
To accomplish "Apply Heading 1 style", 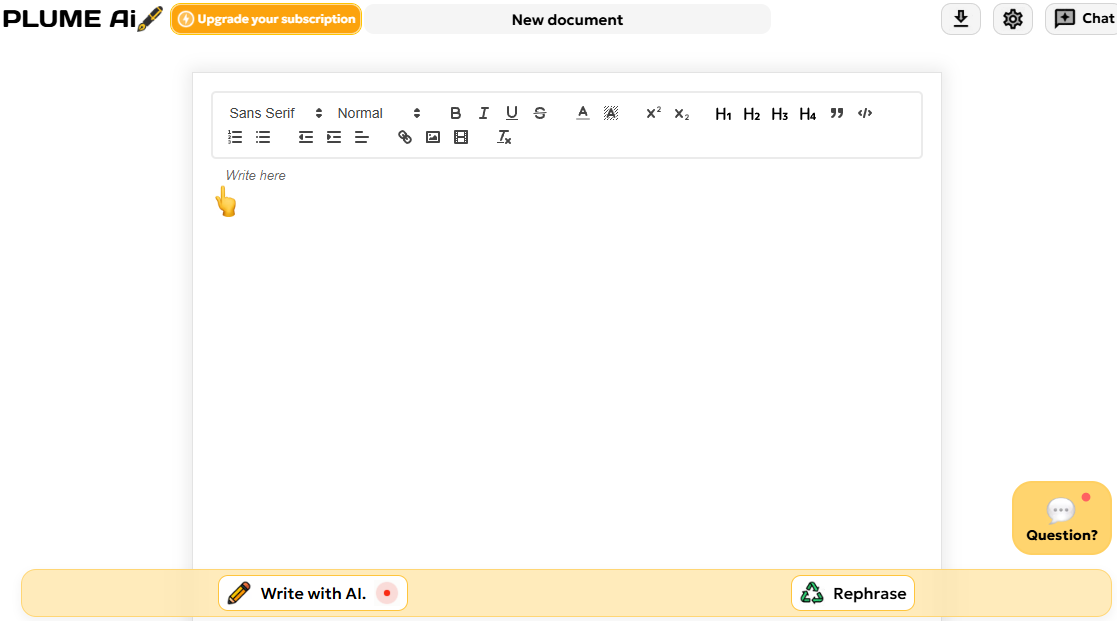I will [x=723, y=114].
